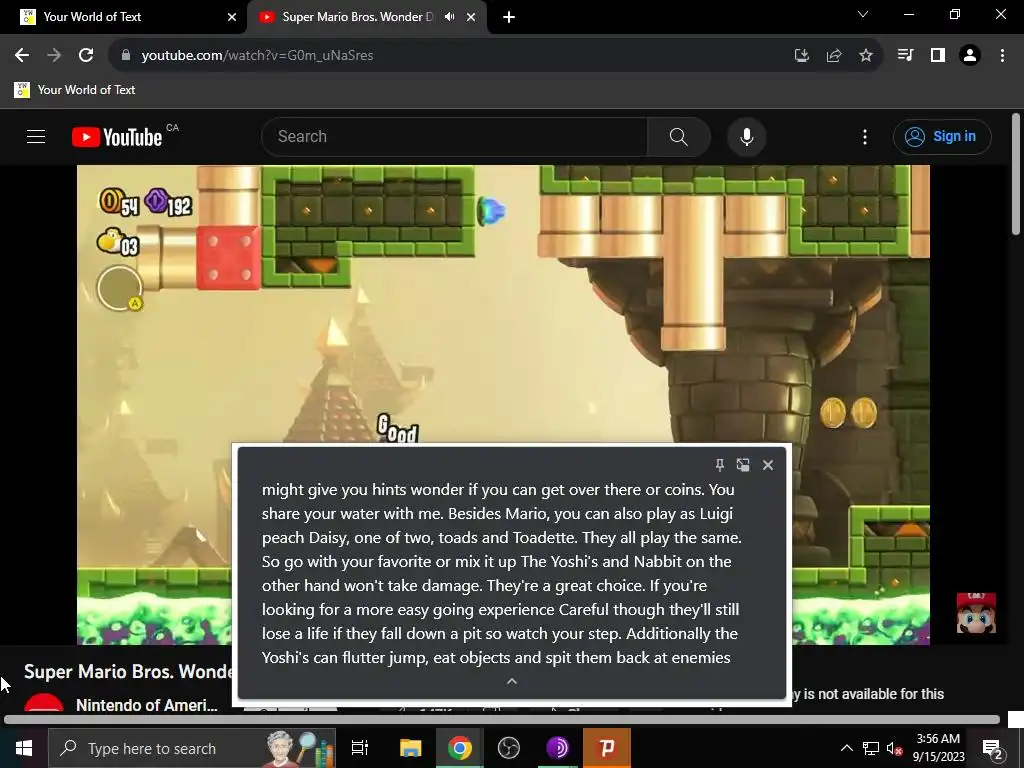Close the live caption box

768,464
